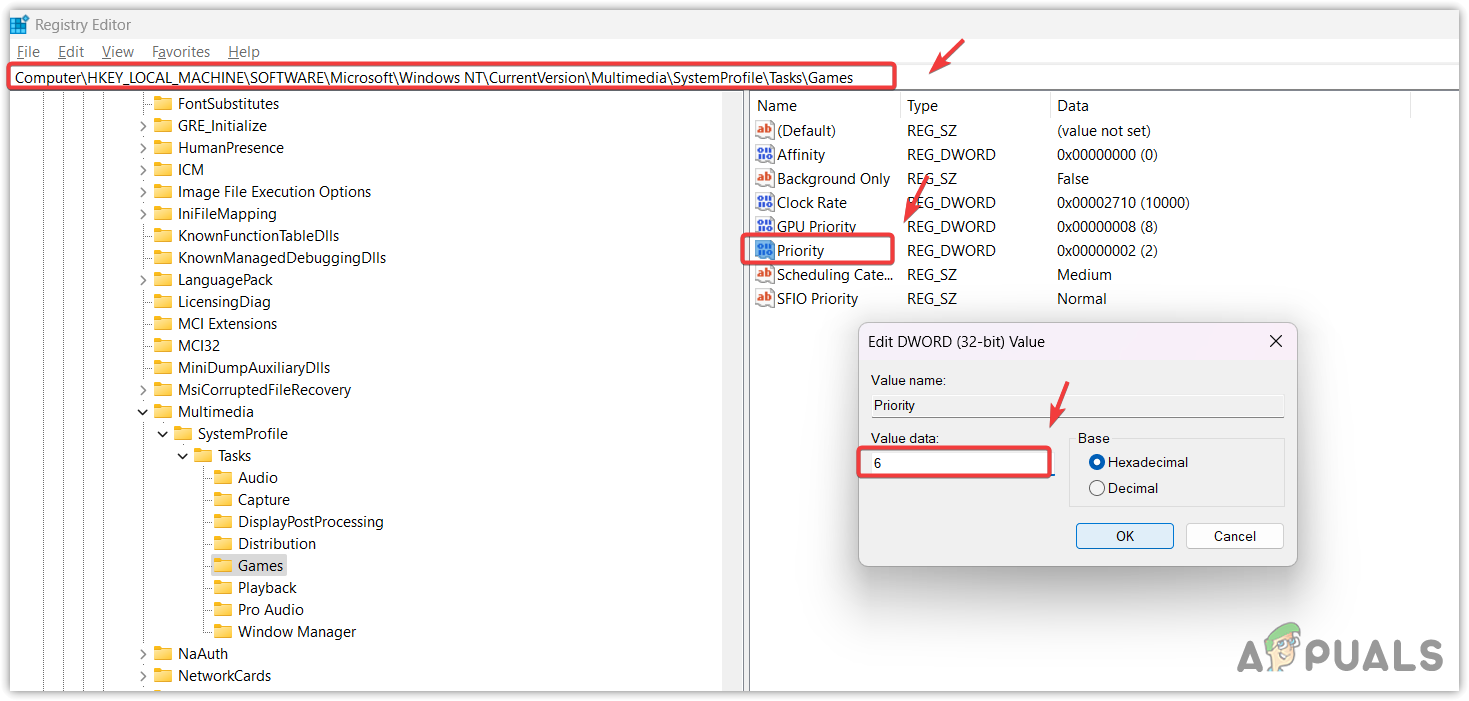Click the Capture folder icon
The height and width of the screenshot is (701, 1469).
(x=223, y=499)
